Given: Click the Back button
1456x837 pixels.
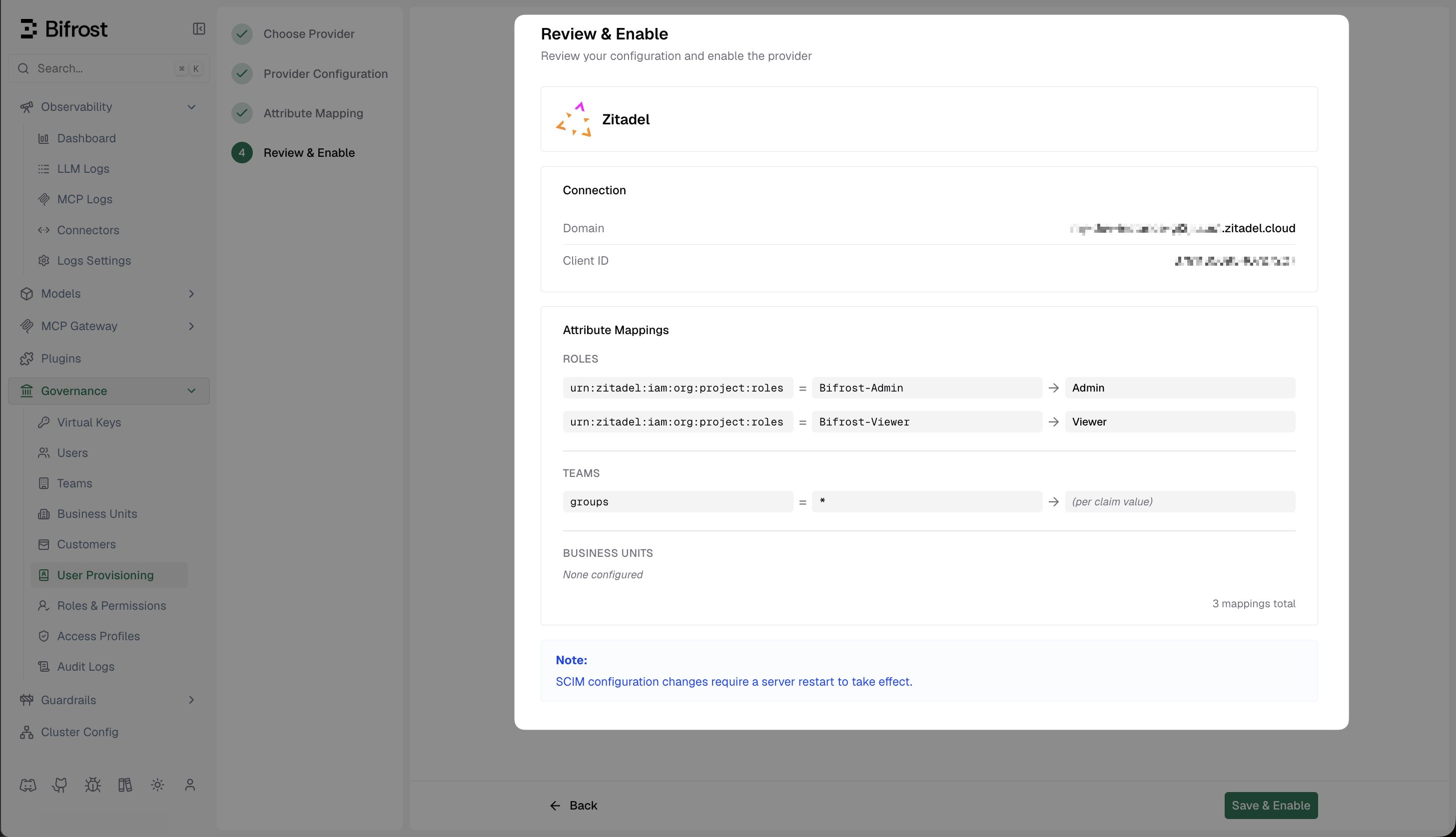Looking at the screenshot, I should point(574,806).
